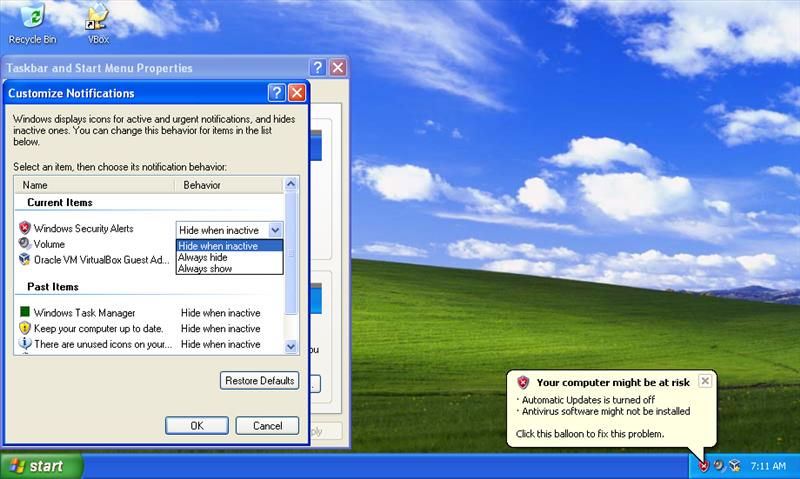Viewport: 800px width, 479px height.
Task: Select the Oracle VM VirtualBox Guest Additions icon
Action: point(24,260)
